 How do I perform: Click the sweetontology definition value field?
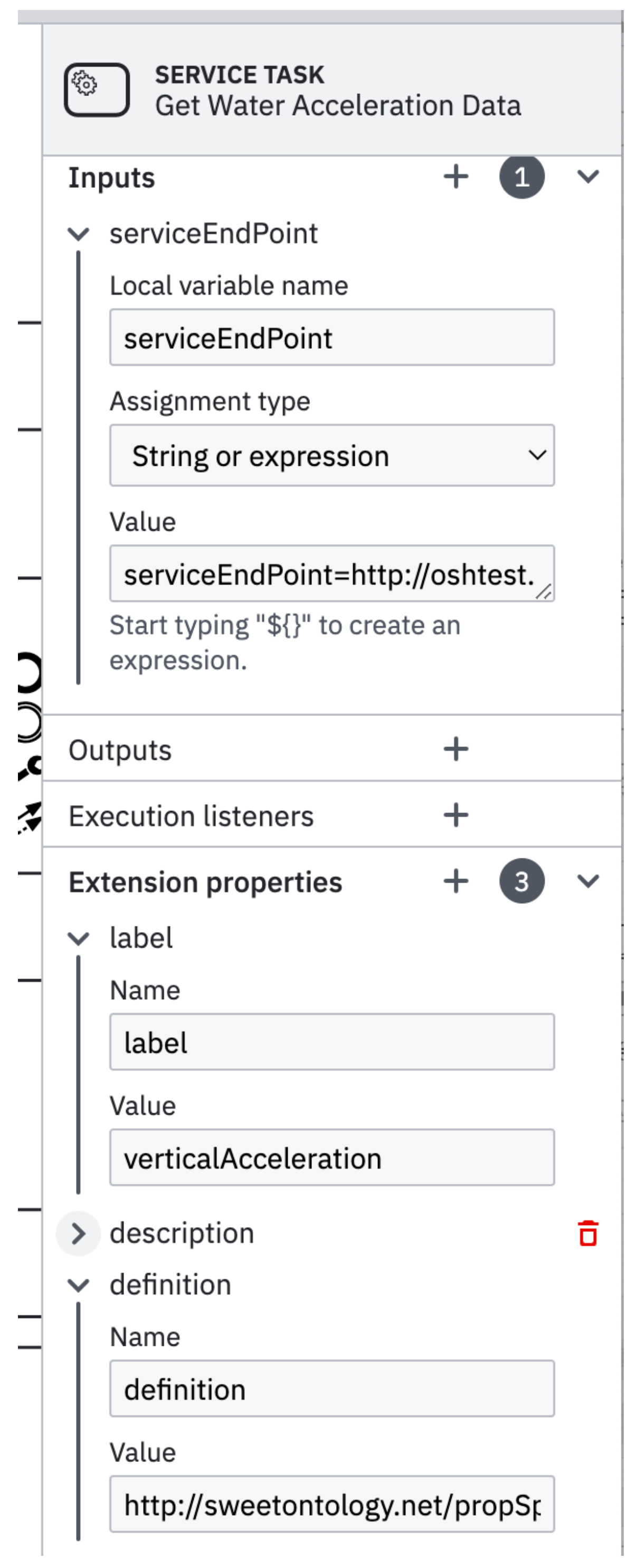coord(331,1504)
